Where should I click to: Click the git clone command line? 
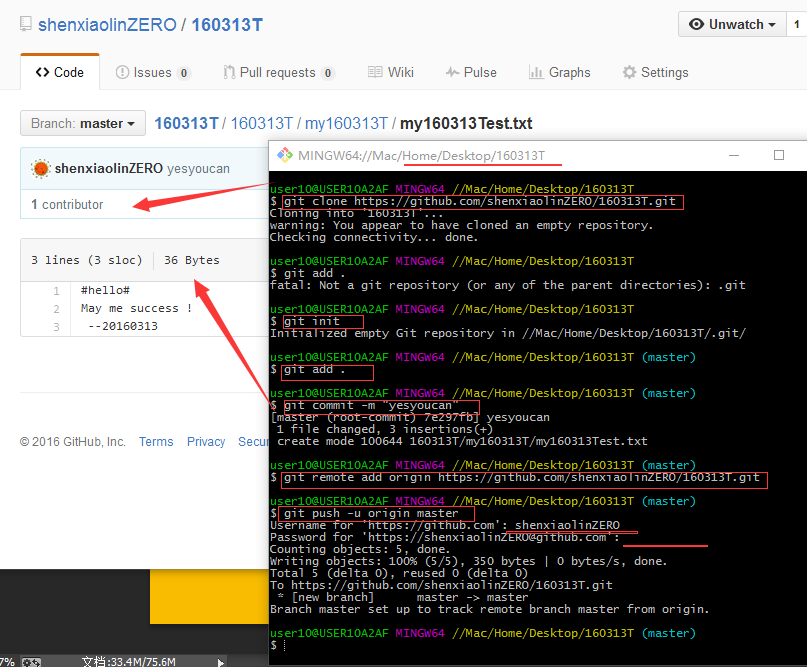(x=480, y=201)
